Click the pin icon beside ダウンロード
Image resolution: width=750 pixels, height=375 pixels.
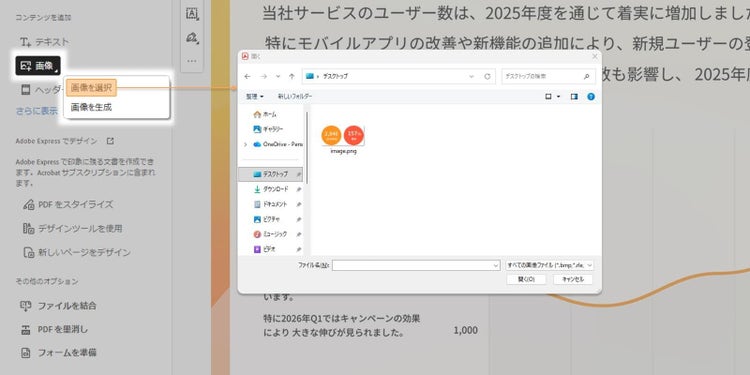point(298,189)
